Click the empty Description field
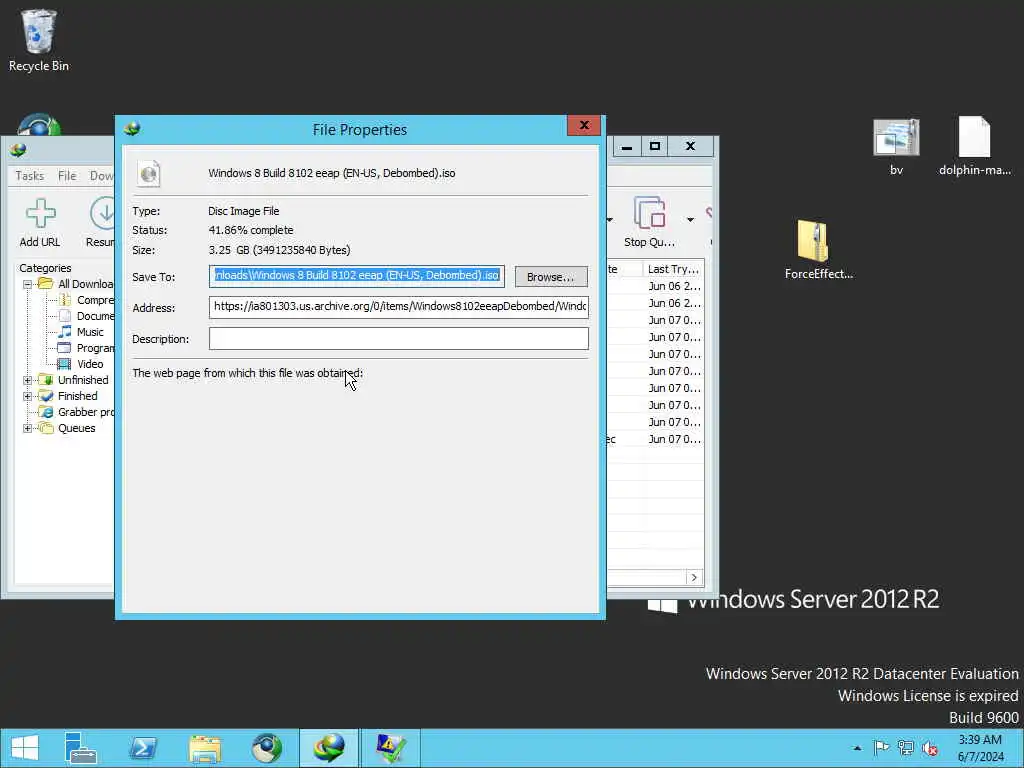Viewport: 1024px width, 768px height. click(x=398, y=338)
